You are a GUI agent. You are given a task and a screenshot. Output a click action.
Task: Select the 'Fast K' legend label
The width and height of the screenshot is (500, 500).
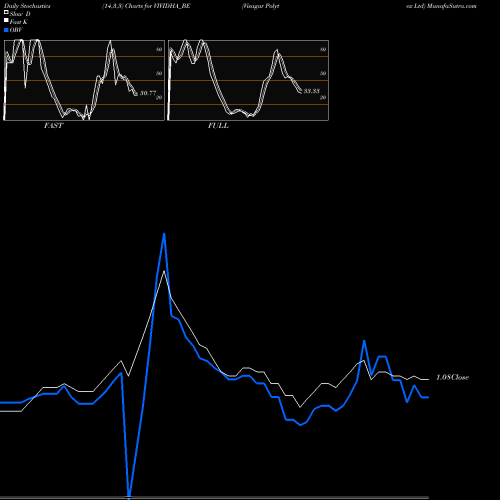tap(19, 22)
